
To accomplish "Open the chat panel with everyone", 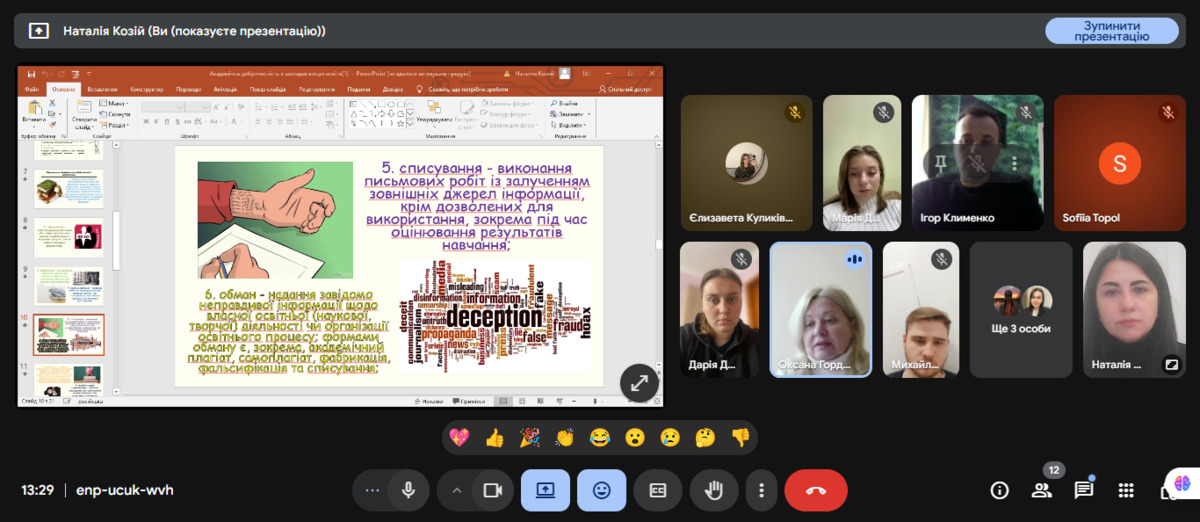I will tap(1084, 490).
